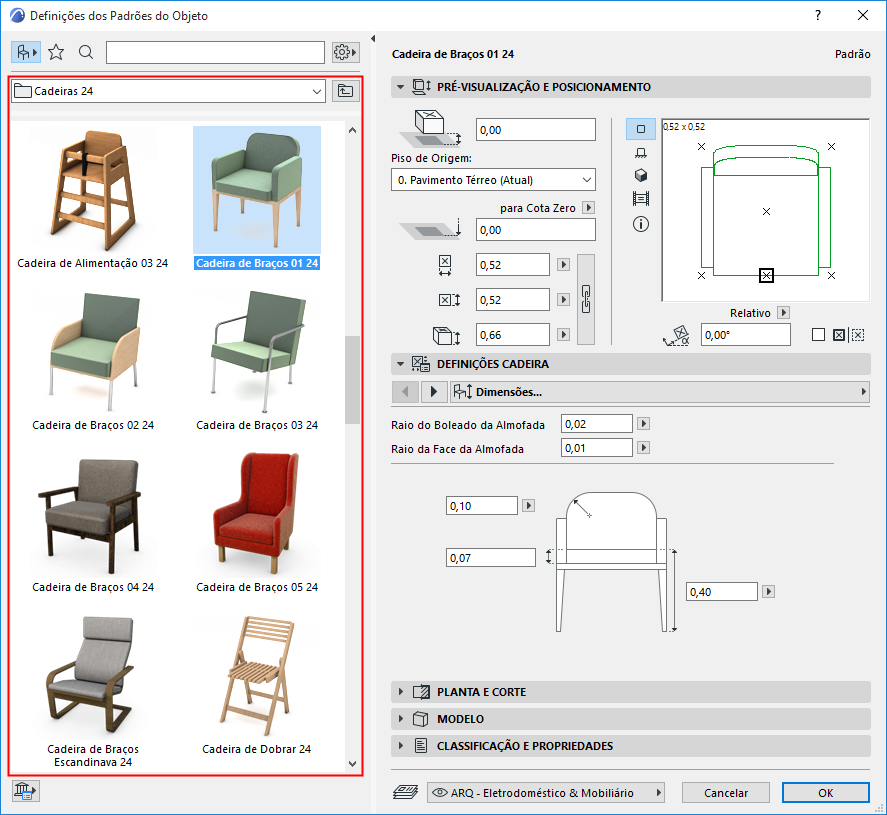Image resolution: width=887 pixels, height=815 pixels.
Task: Show the object info preview icon
Action: pos(641,224)
